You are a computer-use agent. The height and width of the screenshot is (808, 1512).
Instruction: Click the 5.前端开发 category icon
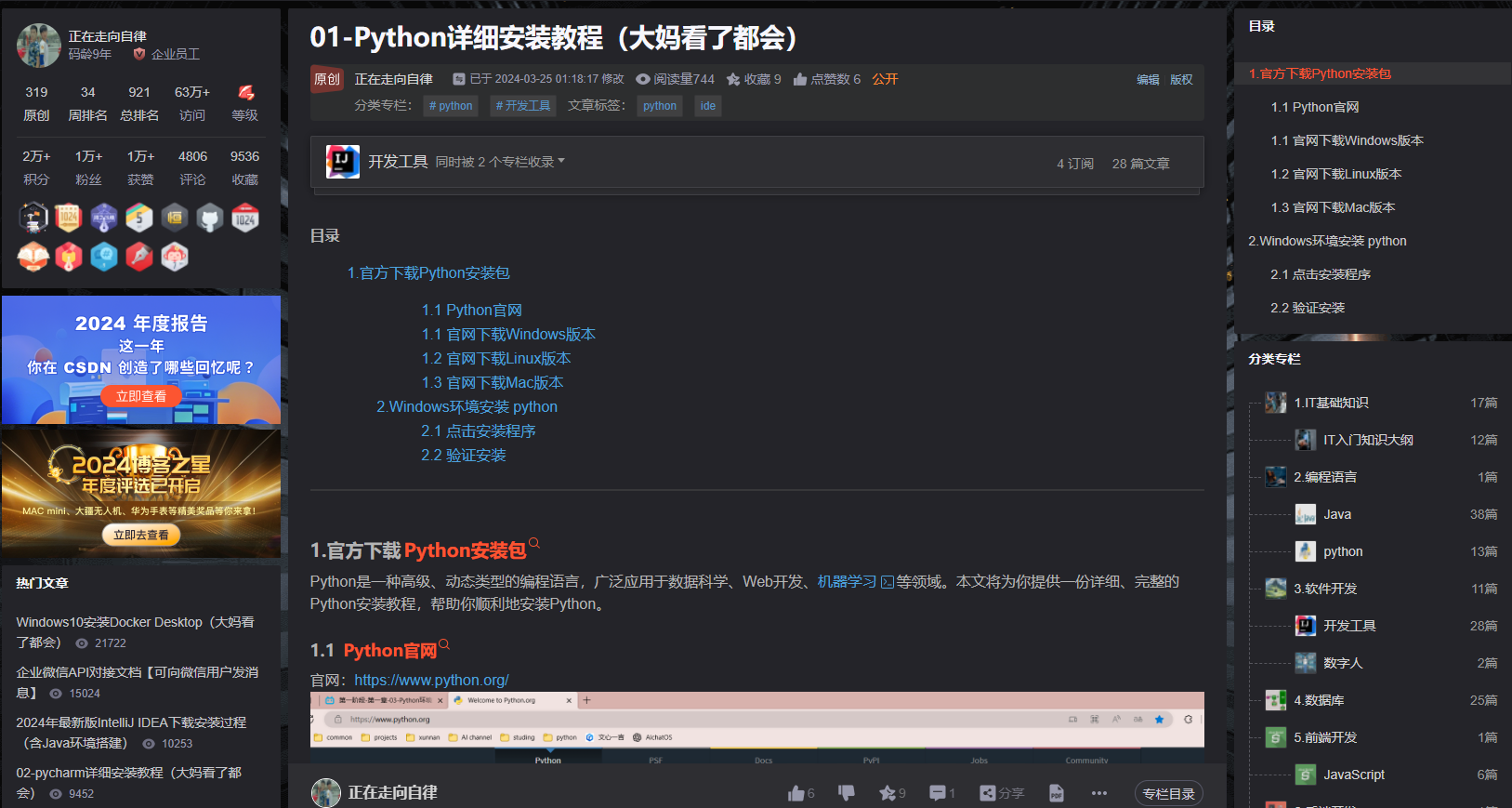pos(1276,737)
